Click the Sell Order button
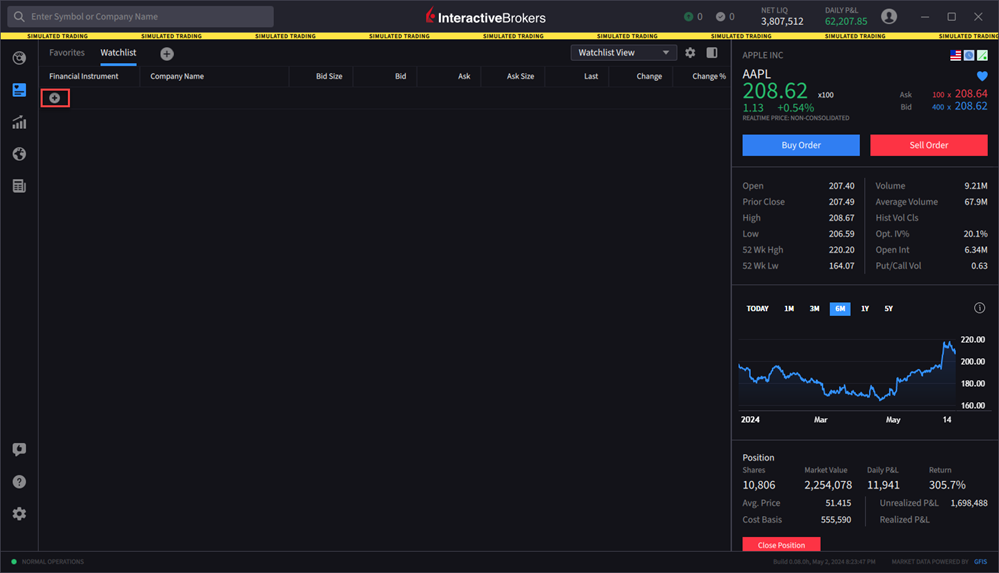This screenshot has height=573, width=999. pyautogui.click(x=928, y=145)
